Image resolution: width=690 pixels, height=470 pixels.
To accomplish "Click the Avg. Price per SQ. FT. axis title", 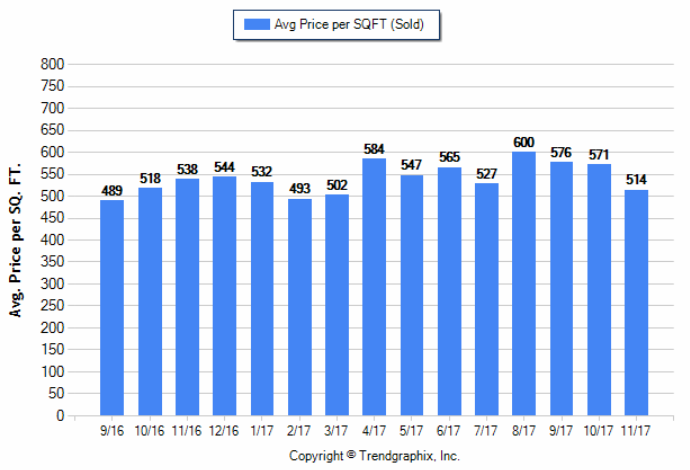I will click(16, 240).
